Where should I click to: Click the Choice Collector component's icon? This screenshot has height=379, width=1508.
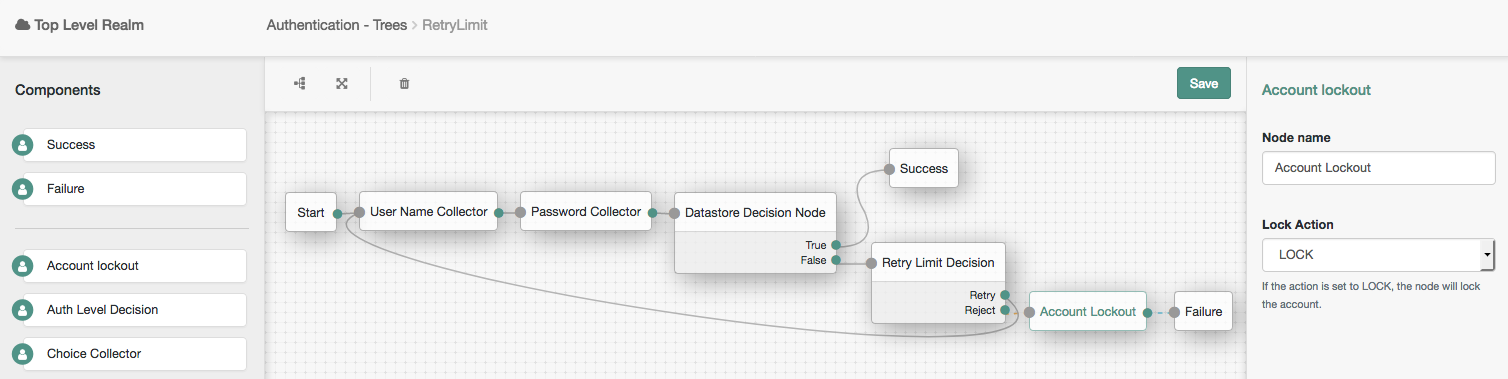[22, 354]
